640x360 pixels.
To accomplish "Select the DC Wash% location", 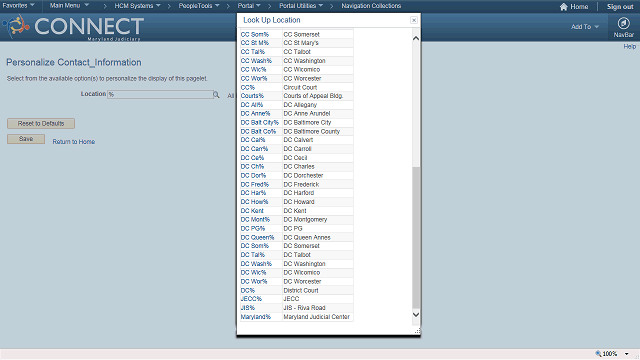I will 256,264.
